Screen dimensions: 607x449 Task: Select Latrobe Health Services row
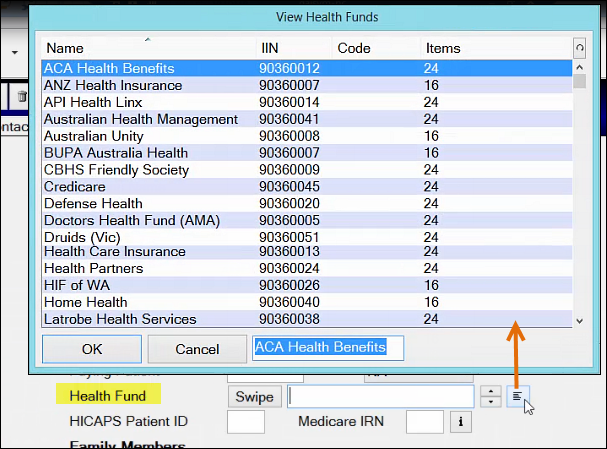click(307, 319)
